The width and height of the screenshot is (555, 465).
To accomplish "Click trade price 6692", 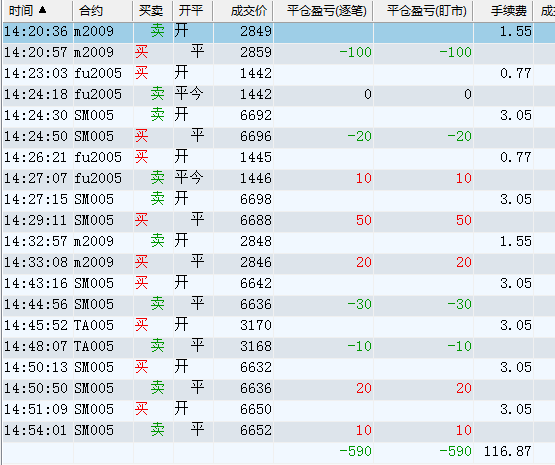I will (256, 115).
